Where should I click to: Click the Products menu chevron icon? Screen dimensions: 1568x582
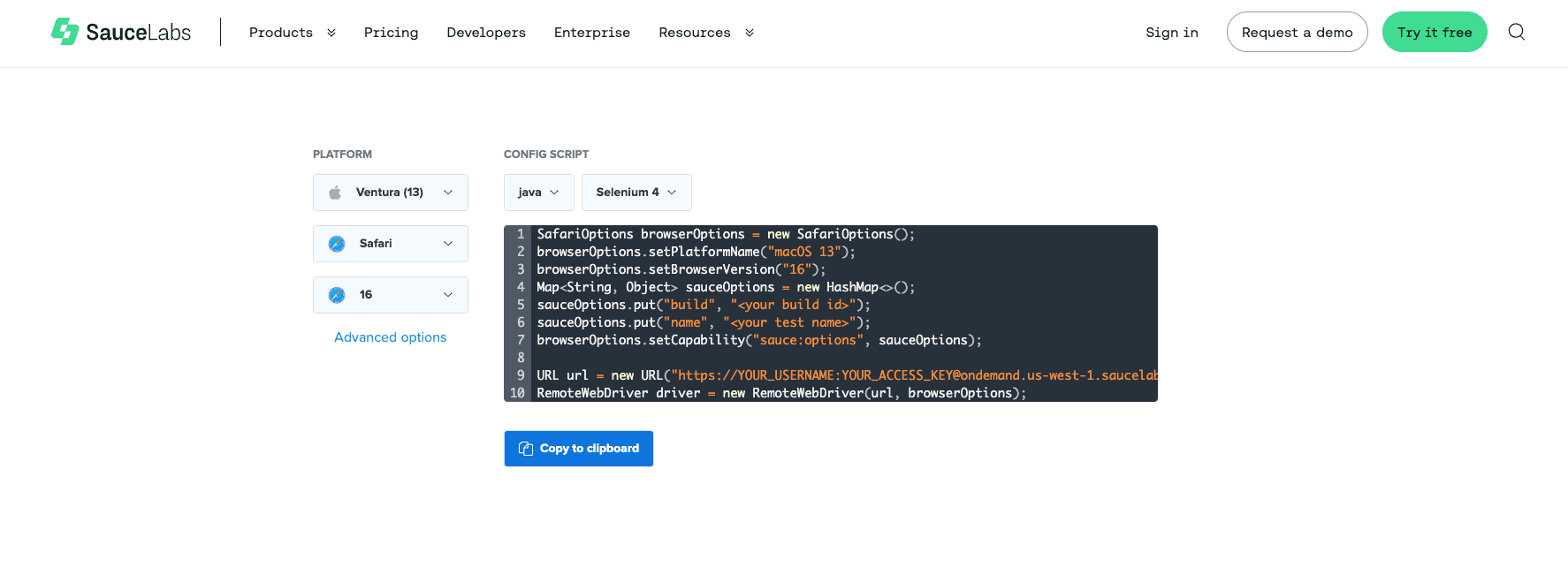click(x=331, y=33)
